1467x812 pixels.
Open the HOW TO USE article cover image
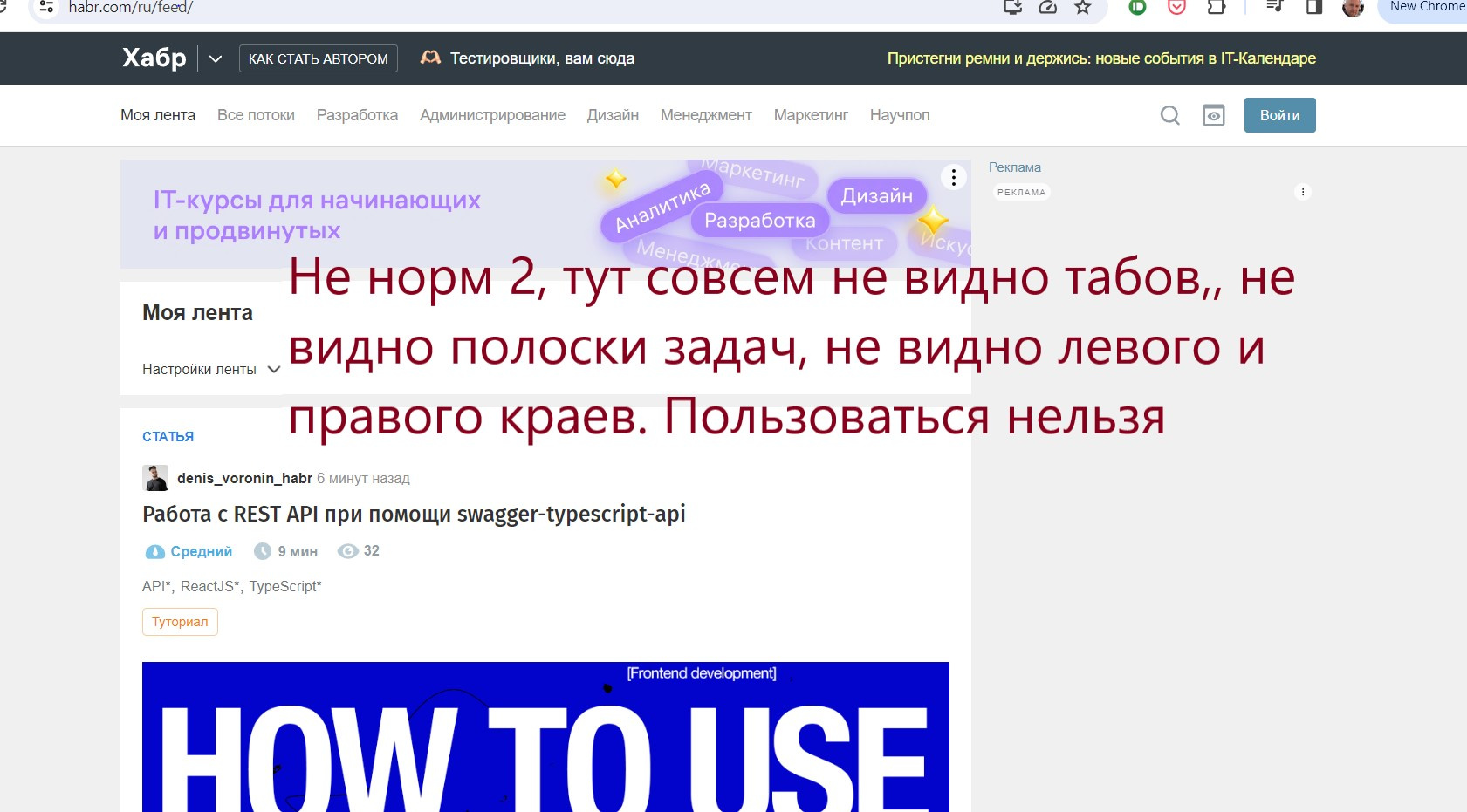click(545, 737)
